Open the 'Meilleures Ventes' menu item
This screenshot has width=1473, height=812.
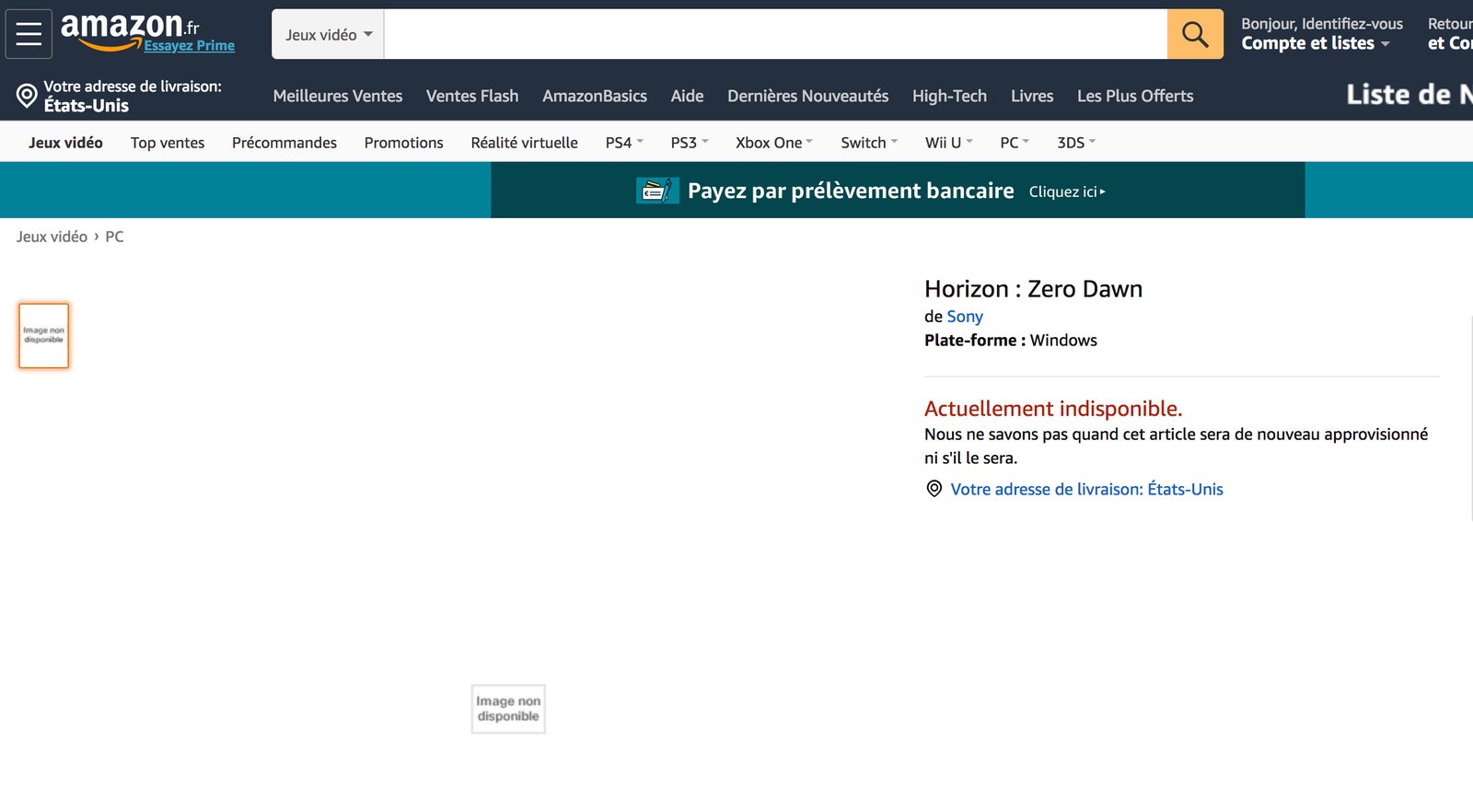coord(337,96)
